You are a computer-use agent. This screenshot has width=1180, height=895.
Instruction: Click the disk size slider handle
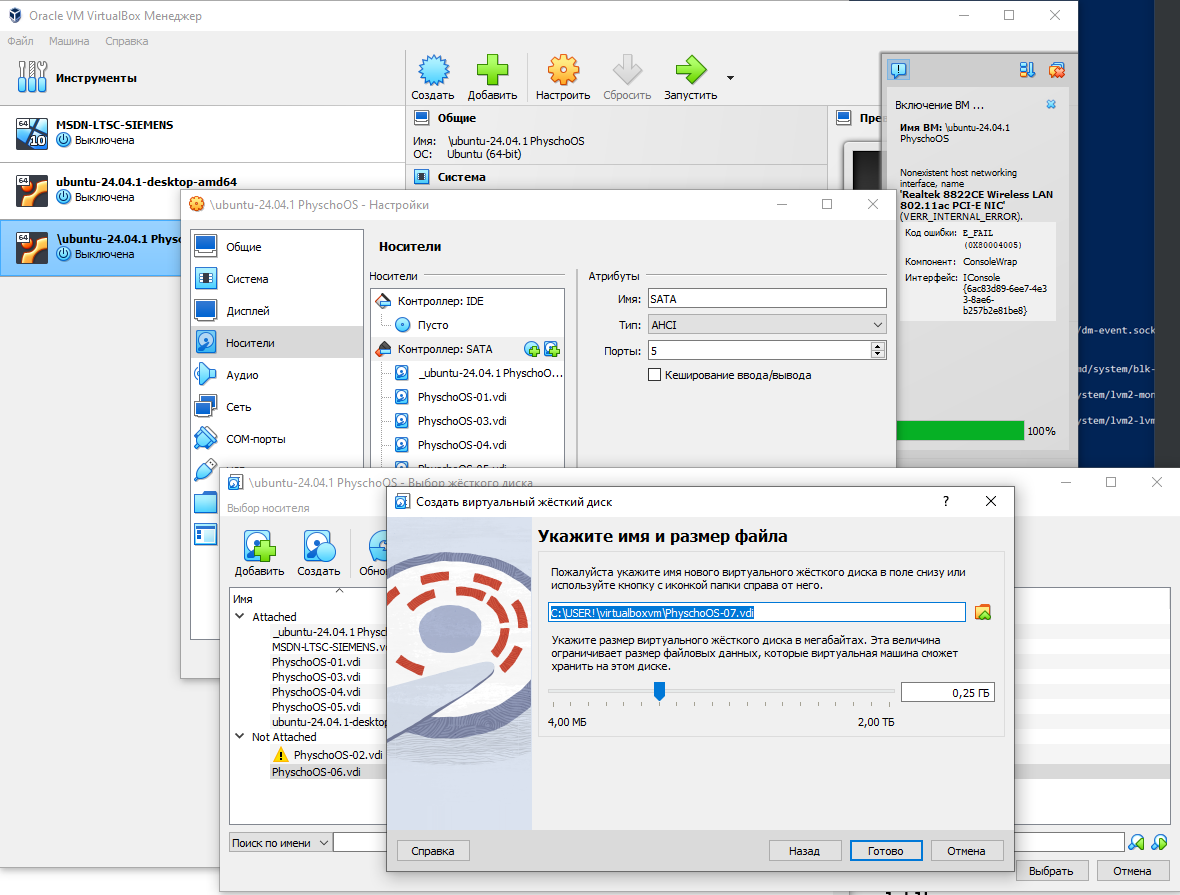[659, 691]
